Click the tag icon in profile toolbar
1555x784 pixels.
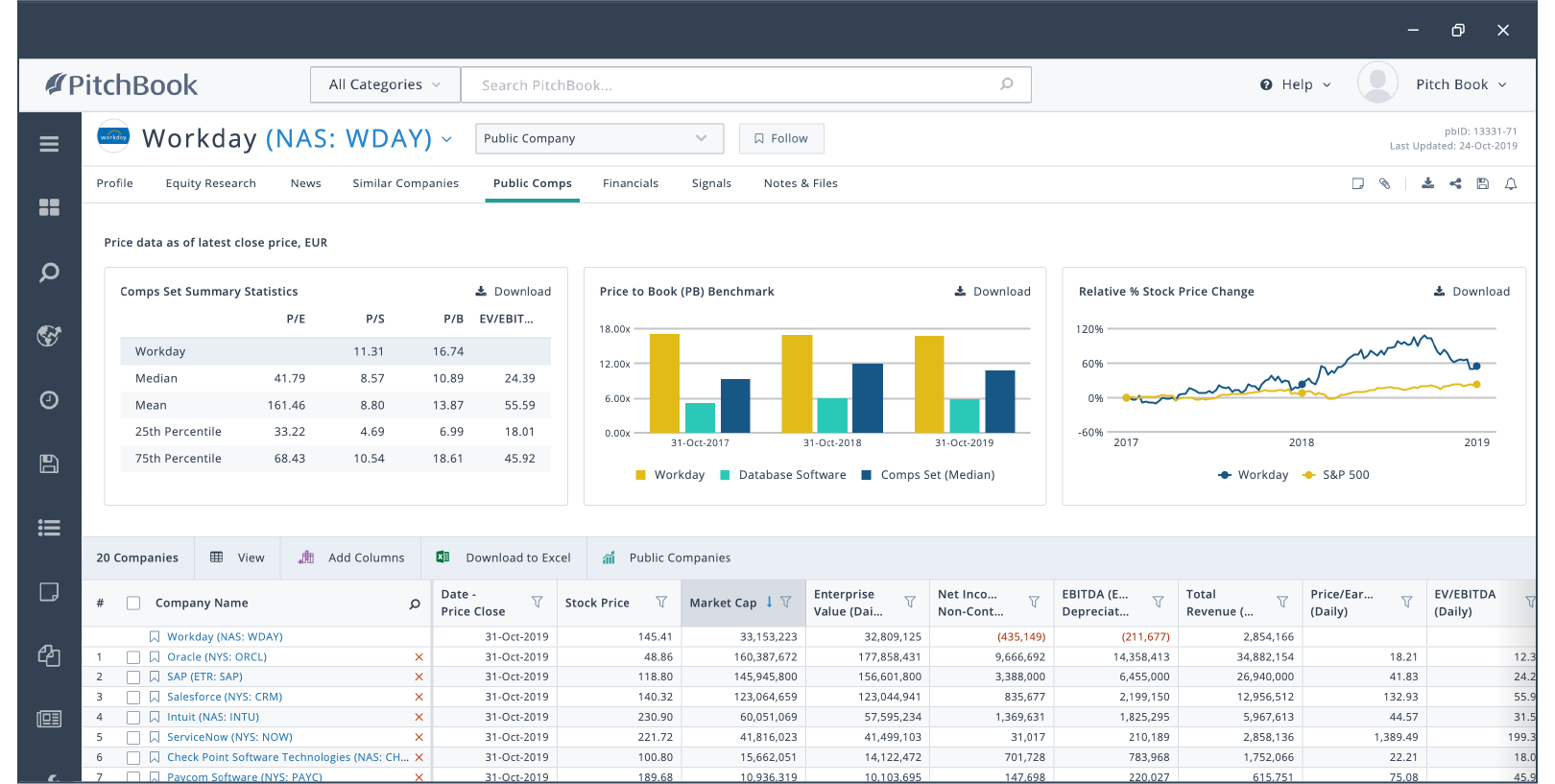[1385, 183]
